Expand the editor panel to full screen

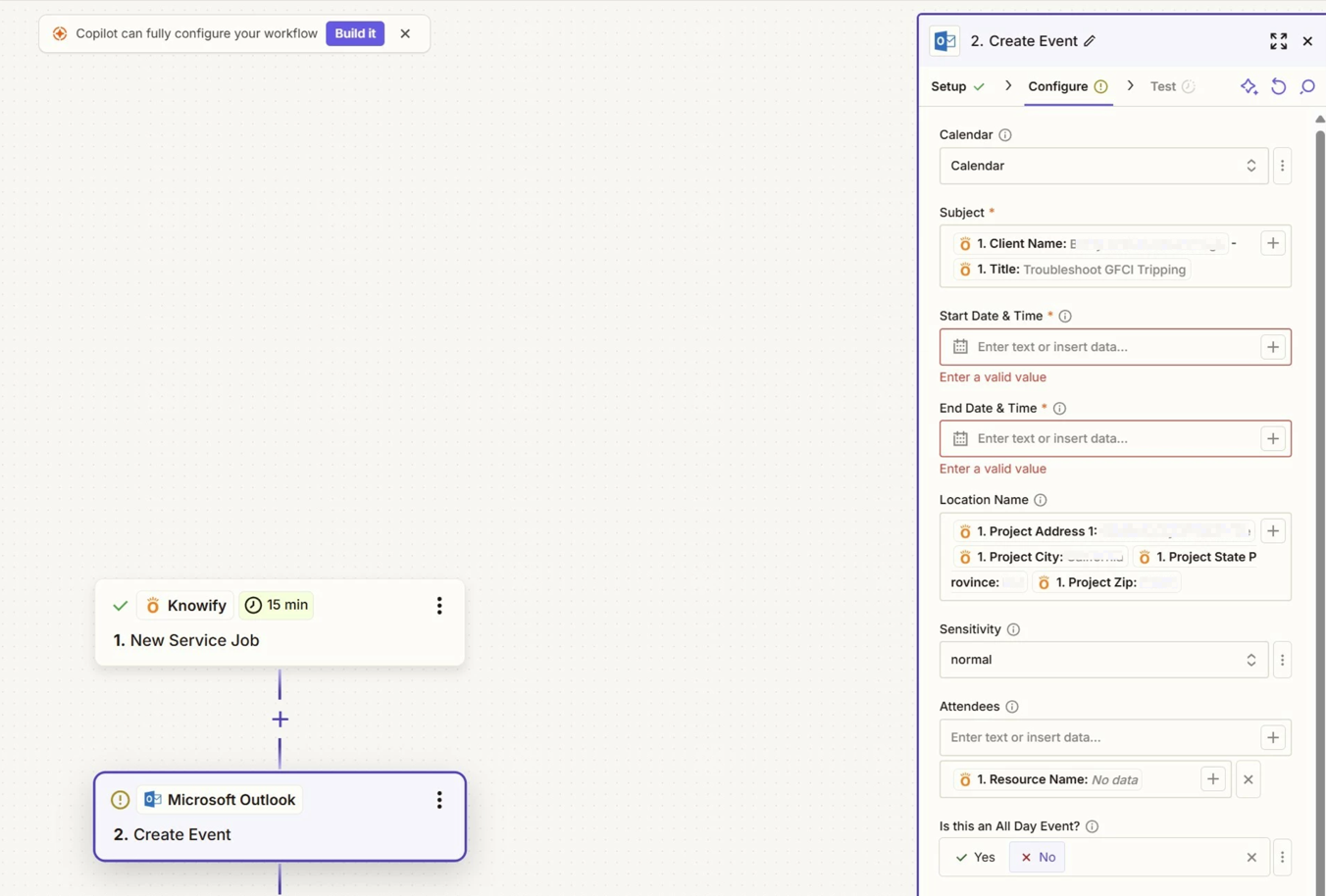point(1278,41)
